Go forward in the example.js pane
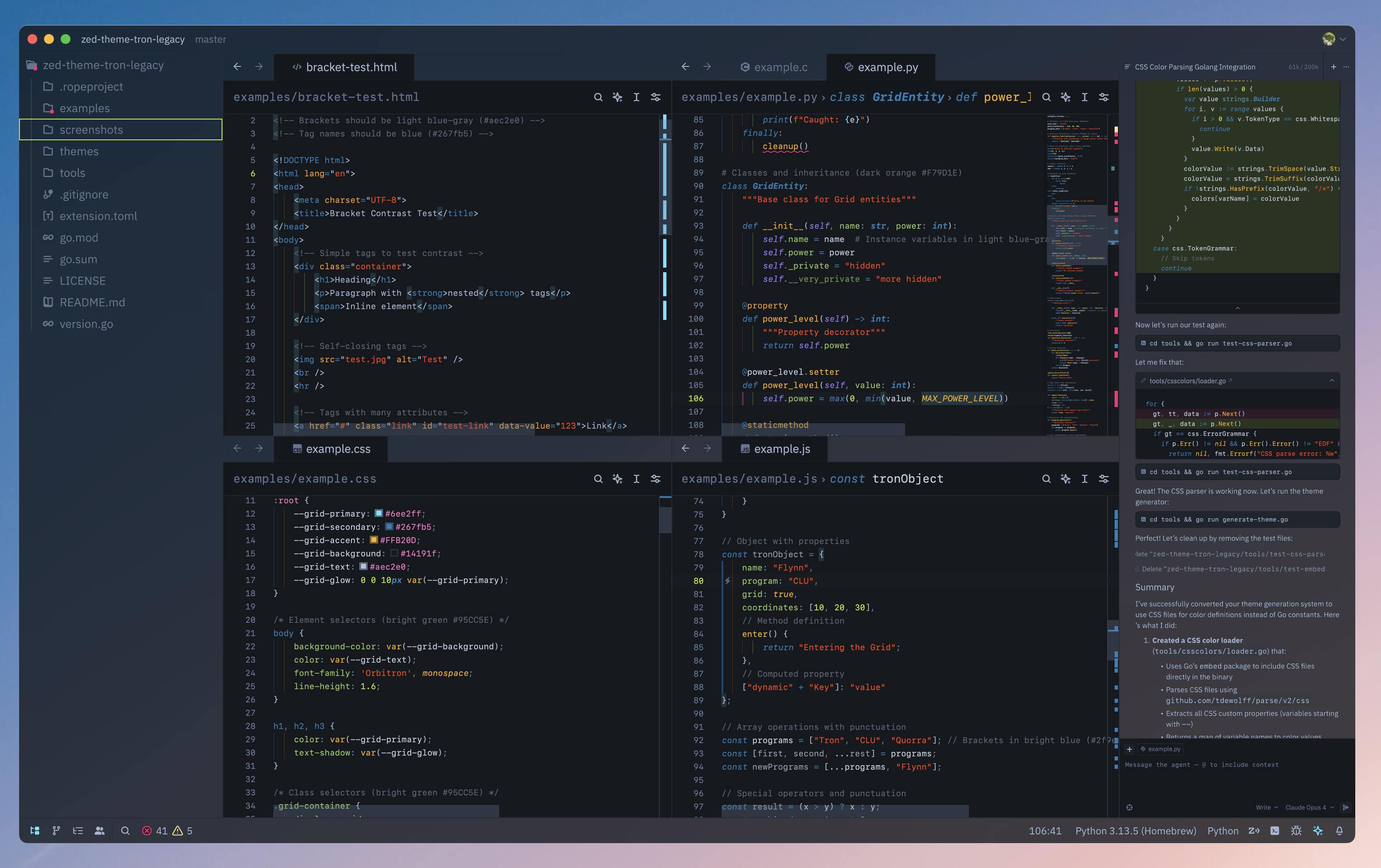1381x868 pixels. click(707, 449)
